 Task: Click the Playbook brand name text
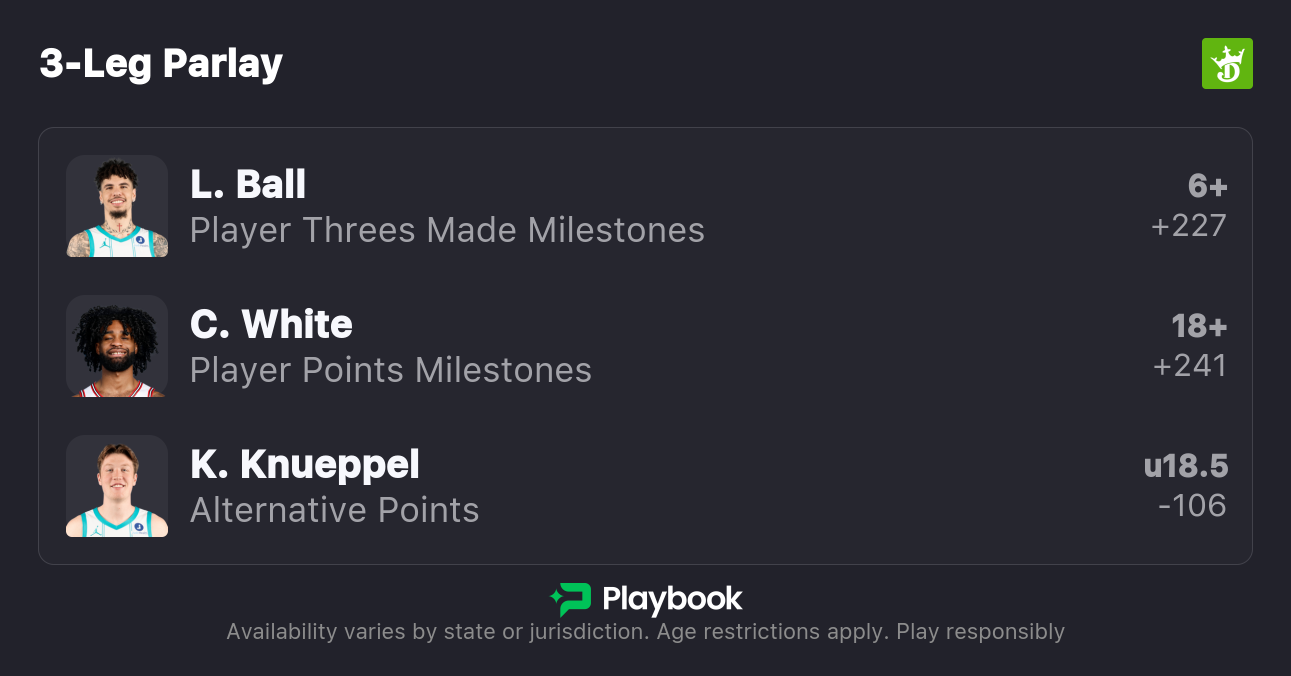click(672, 599)
